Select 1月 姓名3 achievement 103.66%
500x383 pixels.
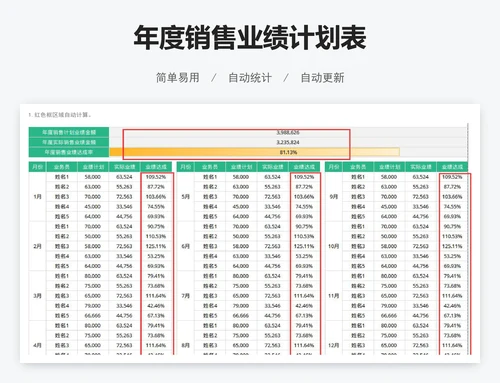click(x=156, y=197)
